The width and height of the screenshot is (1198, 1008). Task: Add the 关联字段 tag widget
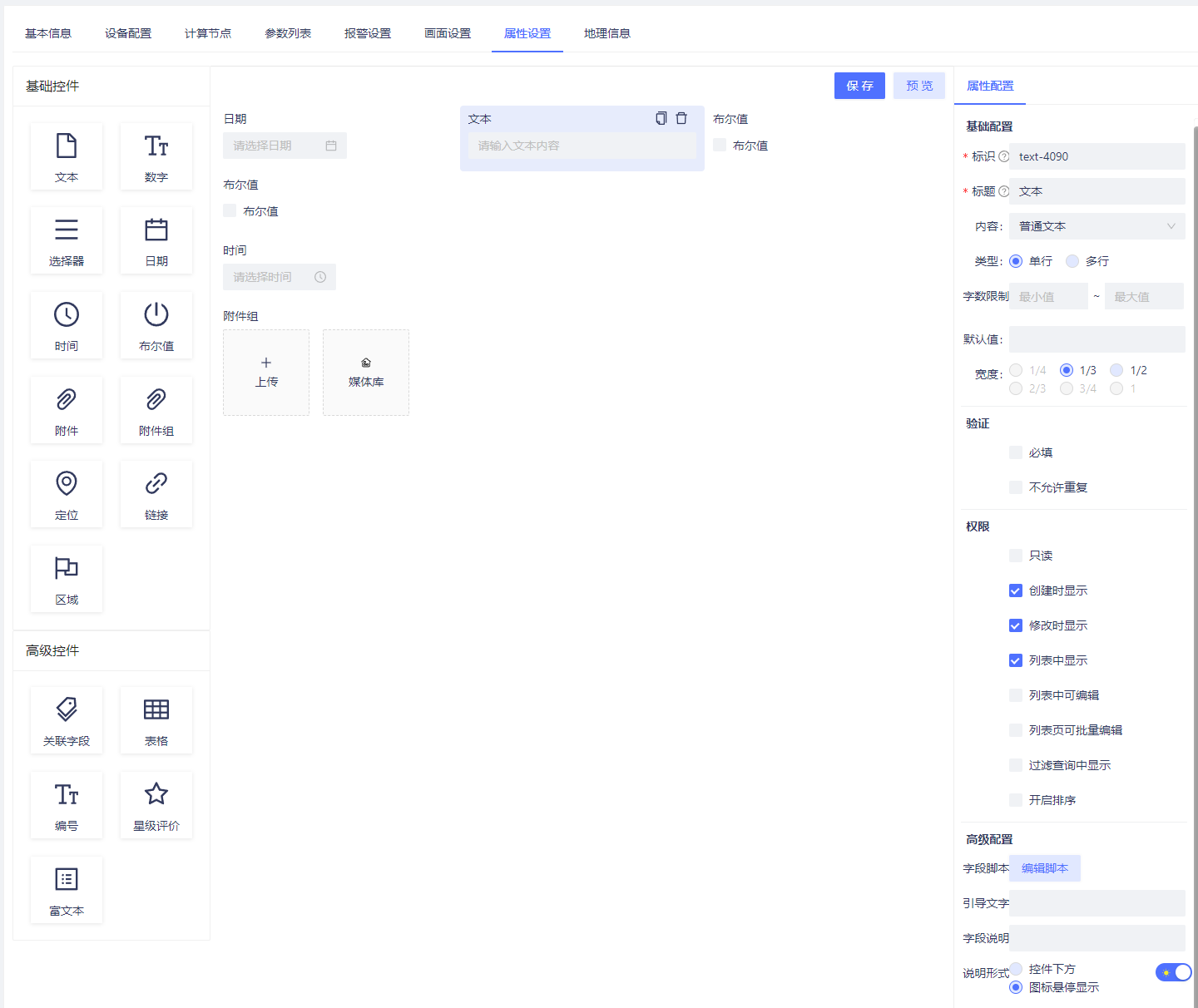point(67,720)
